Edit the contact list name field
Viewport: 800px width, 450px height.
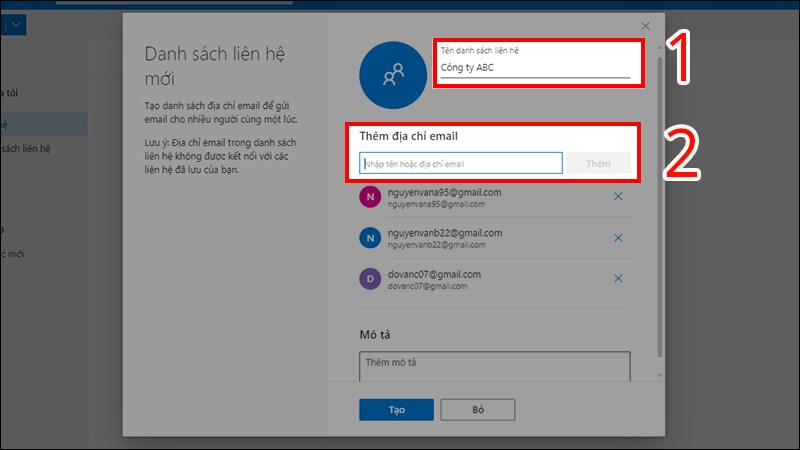(x=535, y=67)
